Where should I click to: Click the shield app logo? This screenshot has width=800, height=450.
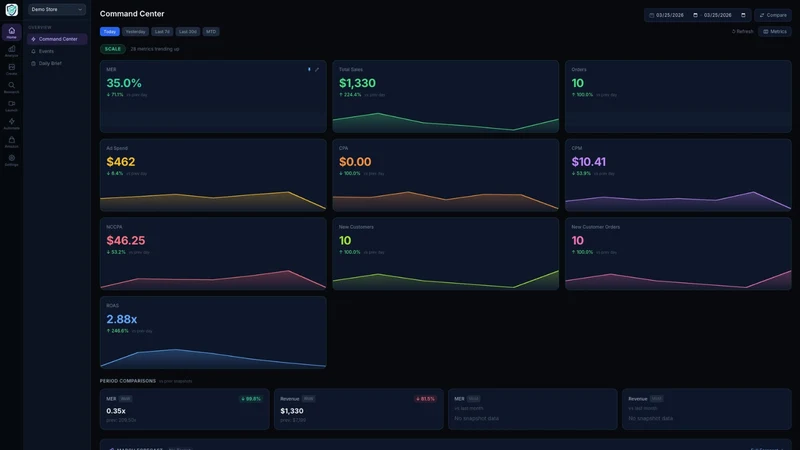coord(11,10)
